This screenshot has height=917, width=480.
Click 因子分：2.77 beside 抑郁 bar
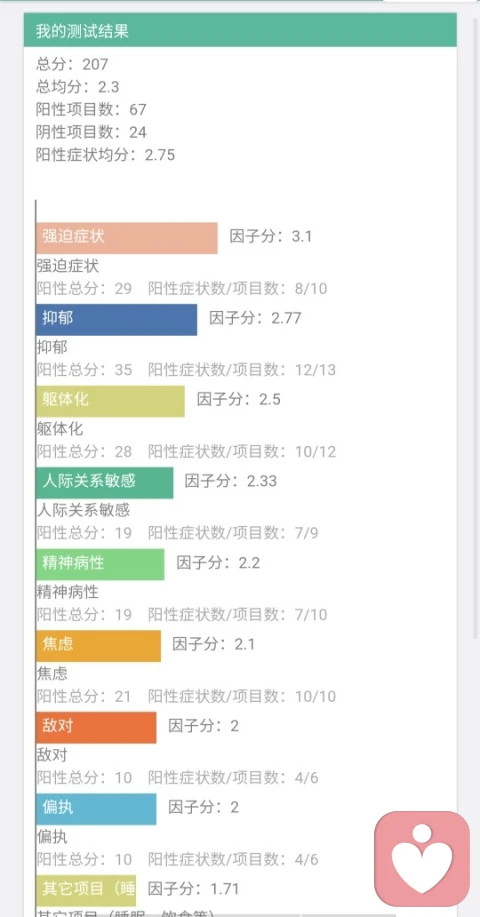pyautogui.click(x=255, y=318)
